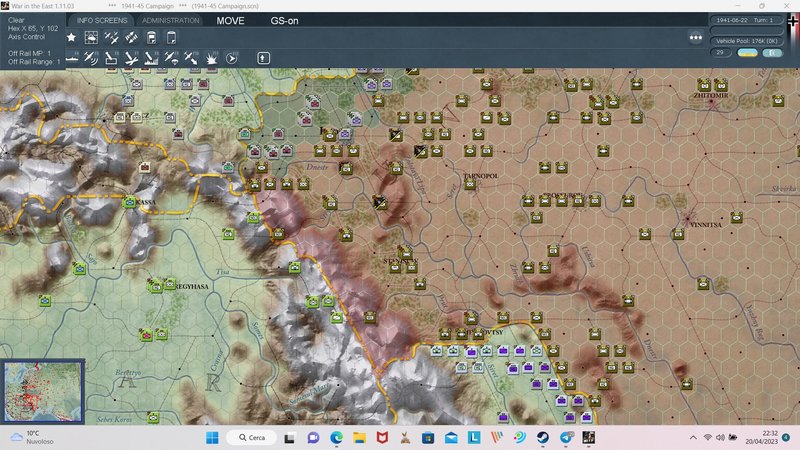Viewport: 800px width, 450px height.
Task: Open the satellite-shaped info screen icon
Action: coord(131,37)
